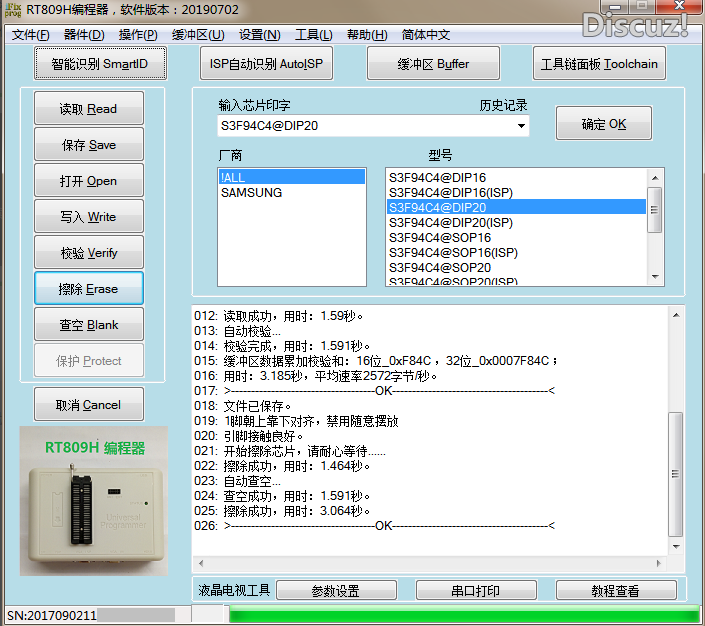Click the log panel vertical scrollbar thumb

coord(675,474)
